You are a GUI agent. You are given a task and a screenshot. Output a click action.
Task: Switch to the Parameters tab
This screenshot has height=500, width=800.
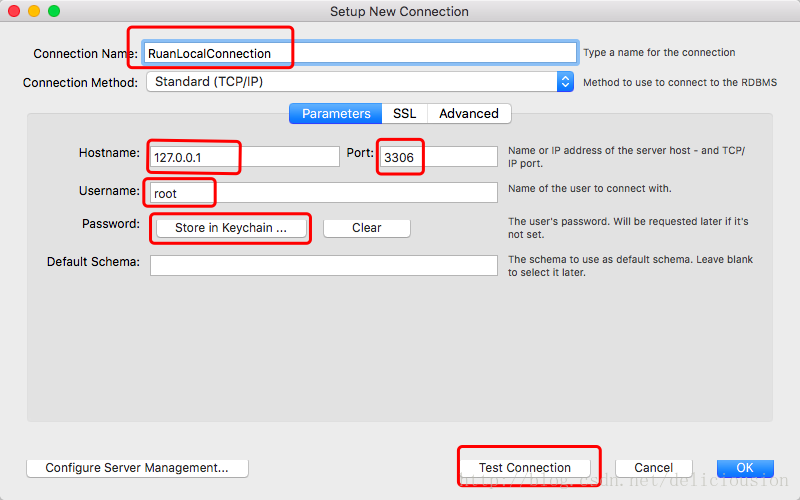[x=336, y=114]
